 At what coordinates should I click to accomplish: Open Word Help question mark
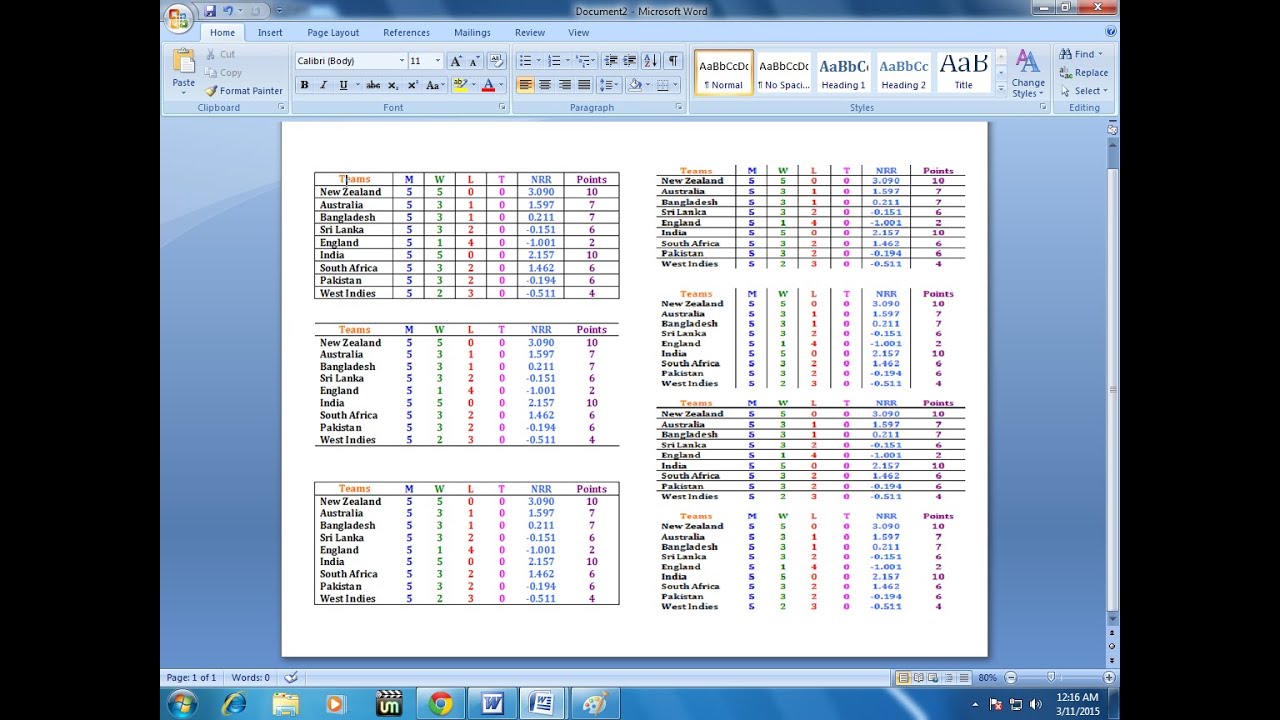[1111, 32]
